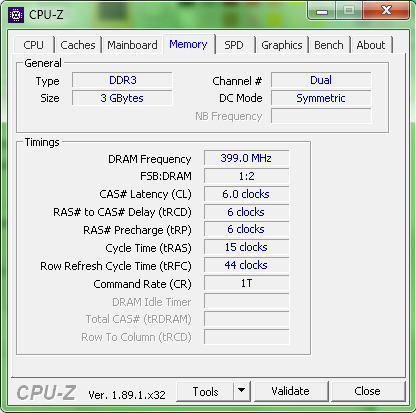Switch to the Graphics tab
Viewport: 416px width, 413px height.
tap(282, 45)
